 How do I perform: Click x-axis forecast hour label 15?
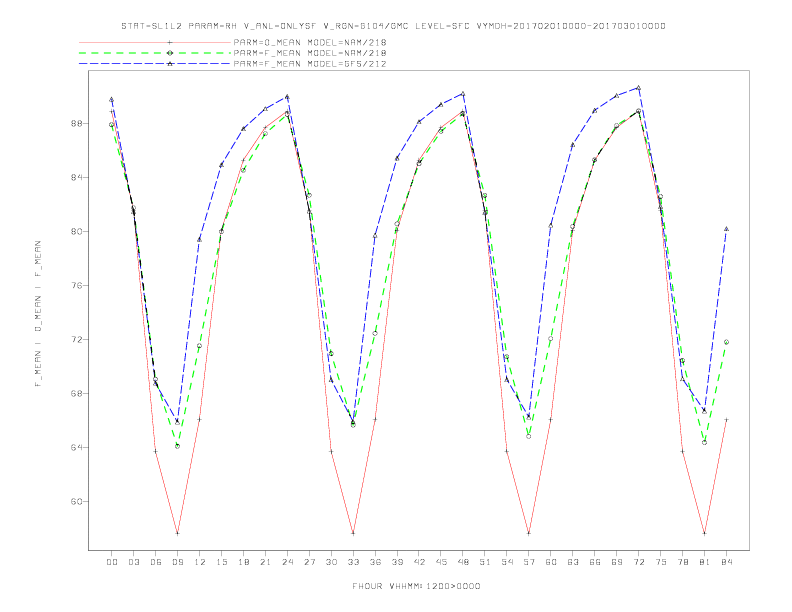[221, 562]
